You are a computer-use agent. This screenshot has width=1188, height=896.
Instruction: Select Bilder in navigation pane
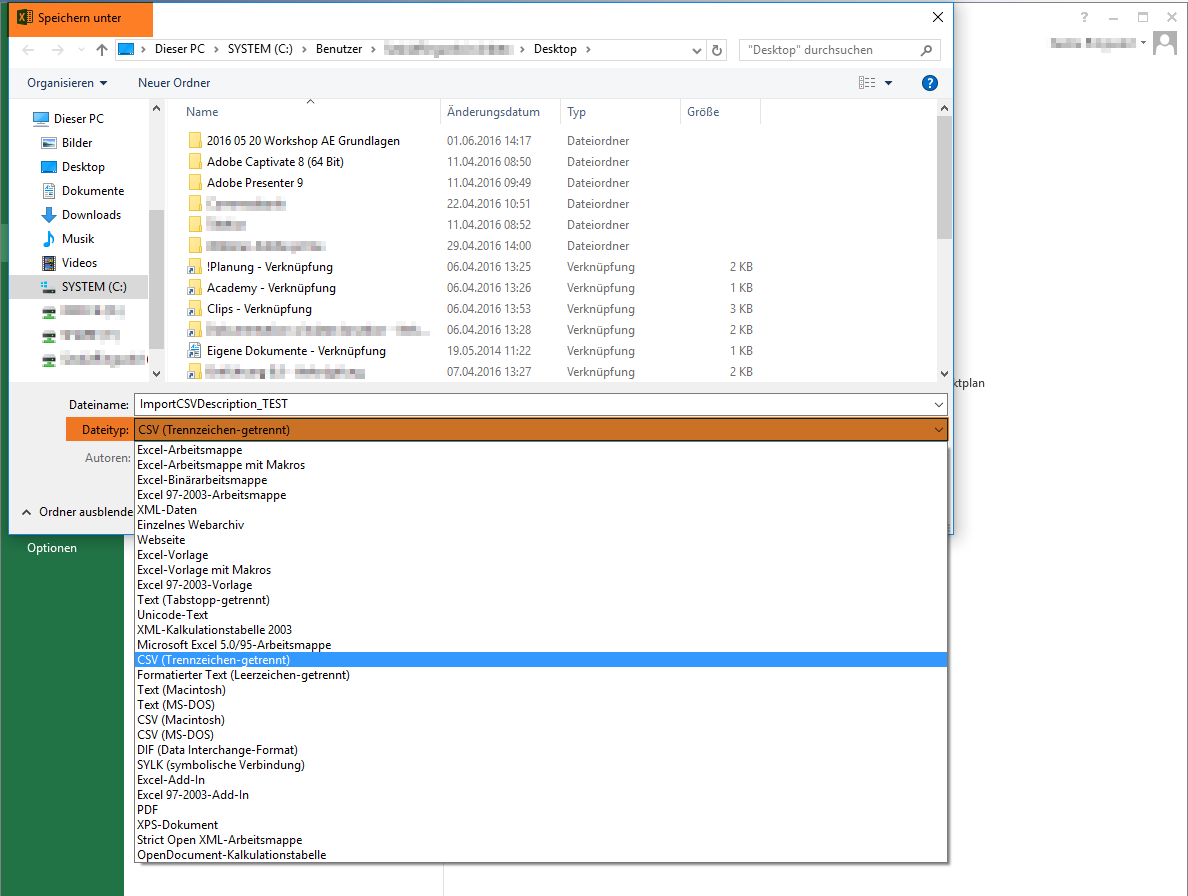point(77,142)
